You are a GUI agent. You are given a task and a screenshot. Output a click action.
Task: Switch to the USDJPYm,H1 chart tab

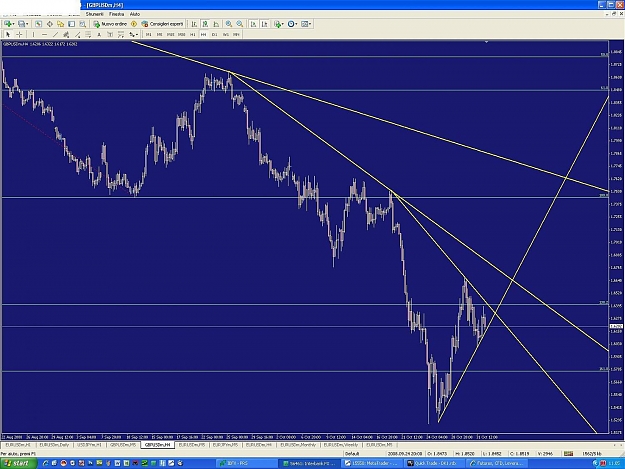point(89,445)
